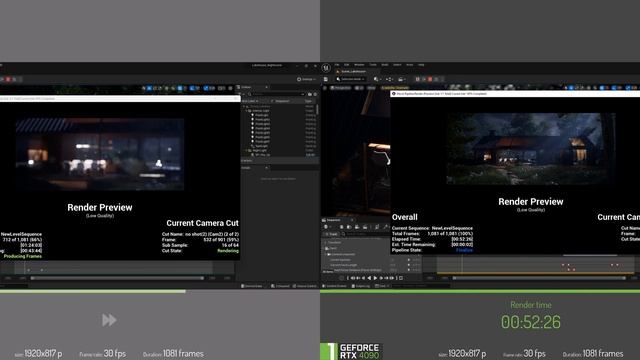
Task: Toggle loop mode in Sequencer playback controls
Action: (401, 278)
